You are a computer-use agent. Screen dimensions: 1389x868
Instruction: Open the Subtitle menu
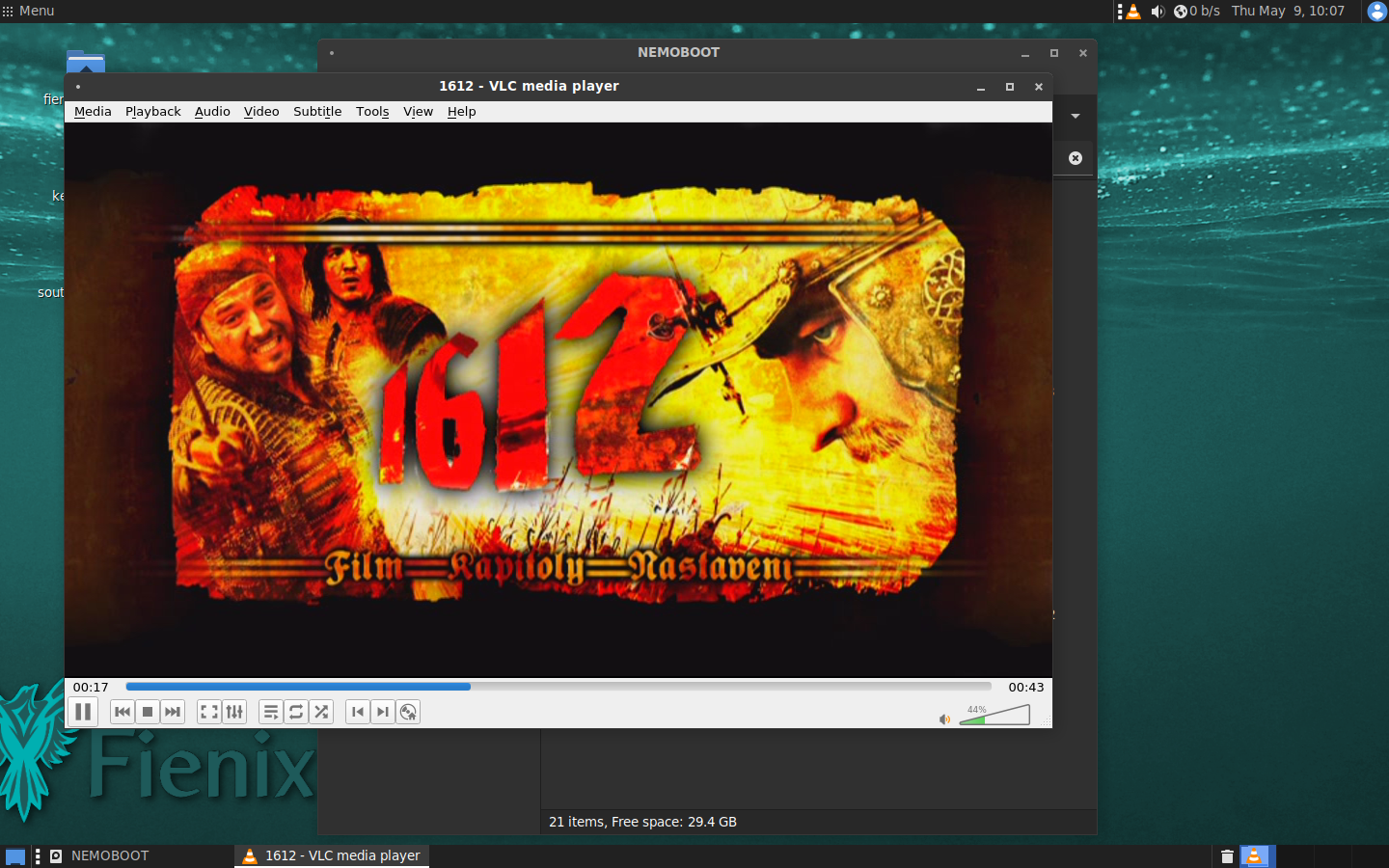click(317, 112)
